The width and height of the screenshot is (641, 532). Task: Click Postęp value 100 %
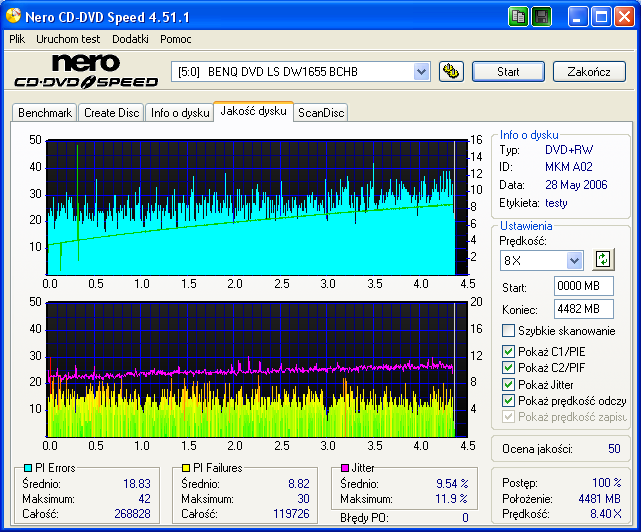(x=607, y=483)
